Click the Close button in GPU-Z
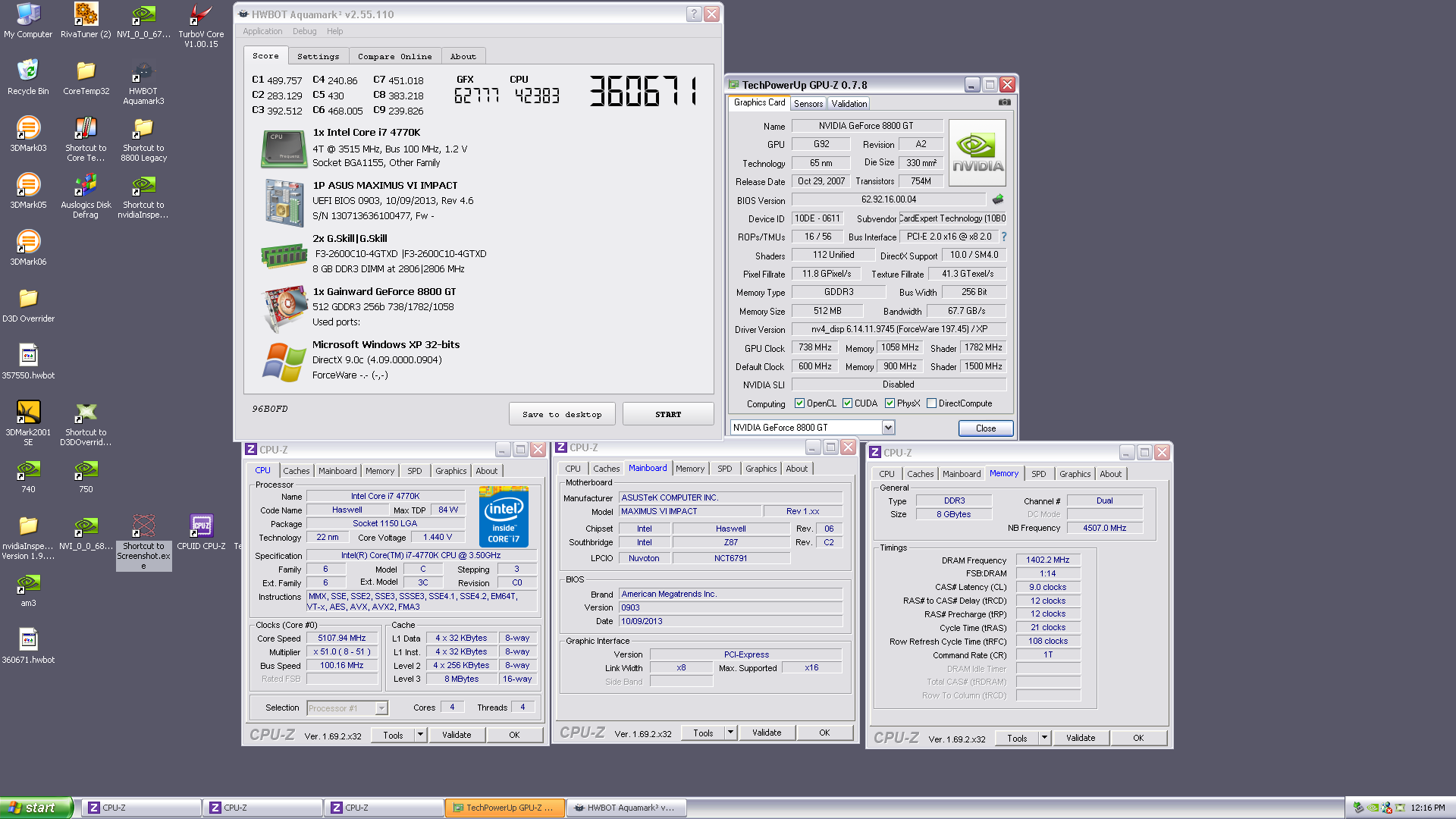The height and width of the screenshot is (819, 1456). coord(986,428)
